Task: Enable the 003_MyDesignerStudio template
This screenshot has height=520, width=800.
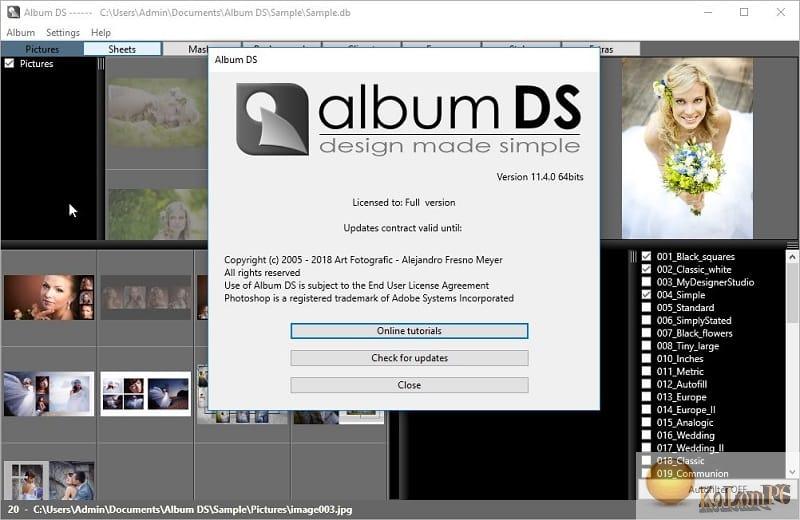Action: 646,282
